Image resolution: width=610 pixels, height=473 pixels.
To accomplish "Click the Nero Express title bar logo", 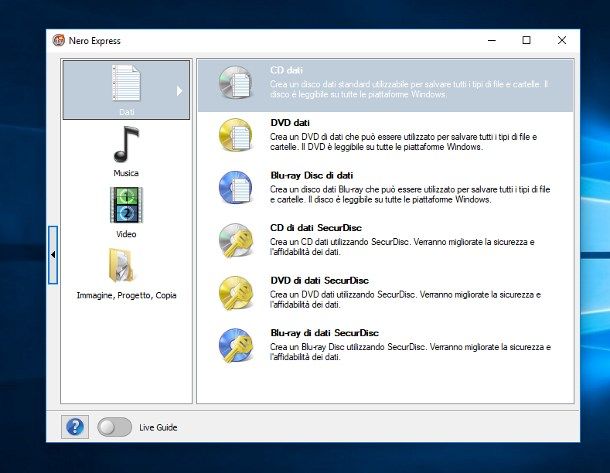I will [58, 40].
